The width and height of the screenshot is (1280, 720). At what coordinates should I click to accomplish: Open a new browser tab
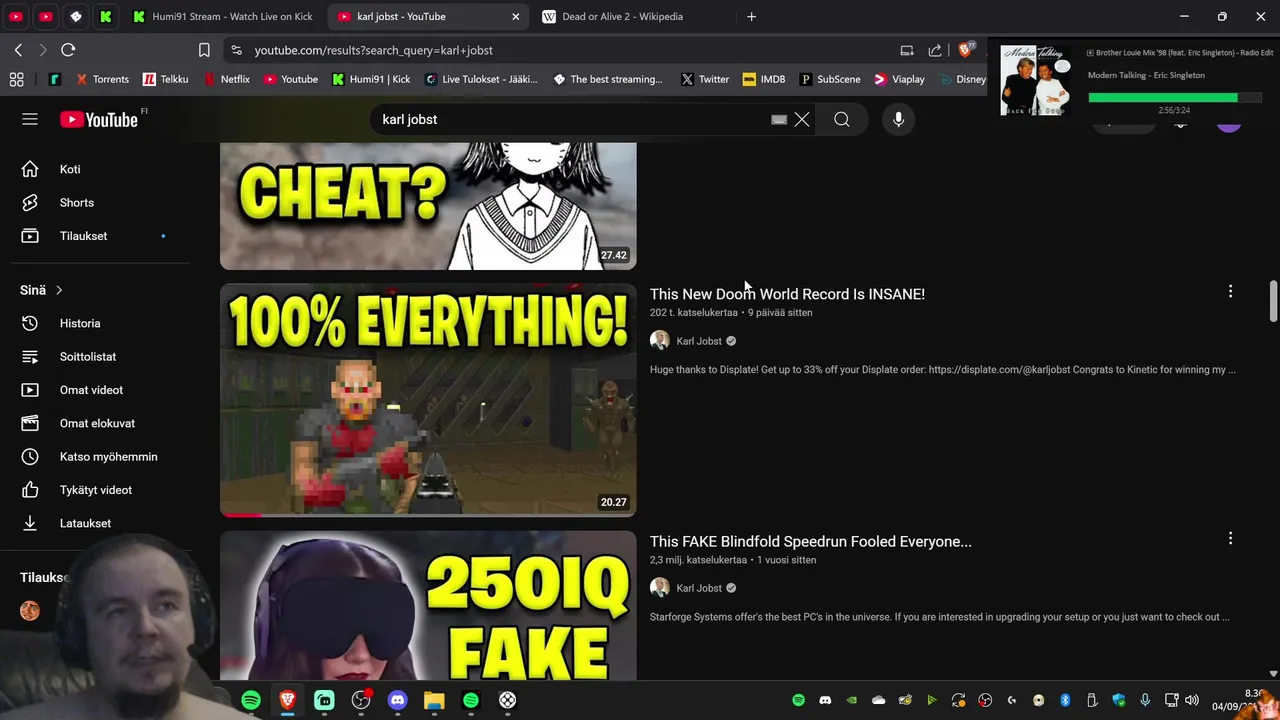pyautogui.click(x=752, y=16)
